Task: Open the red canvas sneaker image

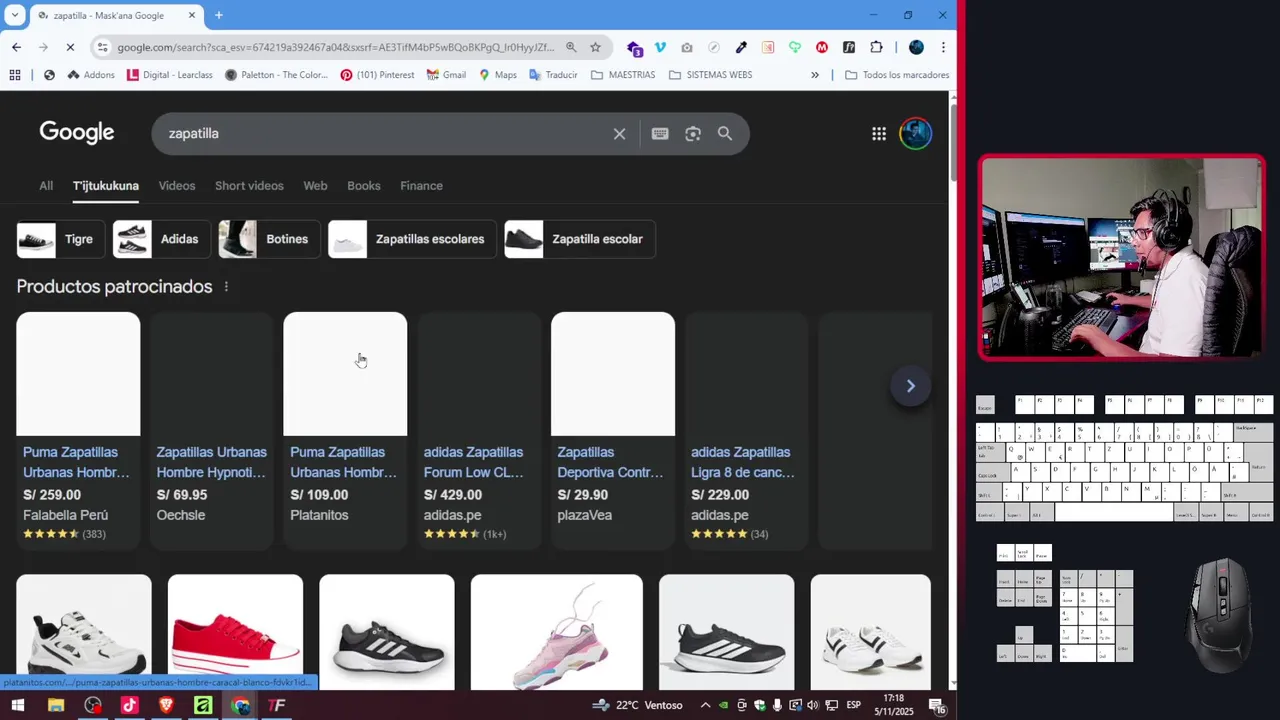Action: [x=235, y=632]
